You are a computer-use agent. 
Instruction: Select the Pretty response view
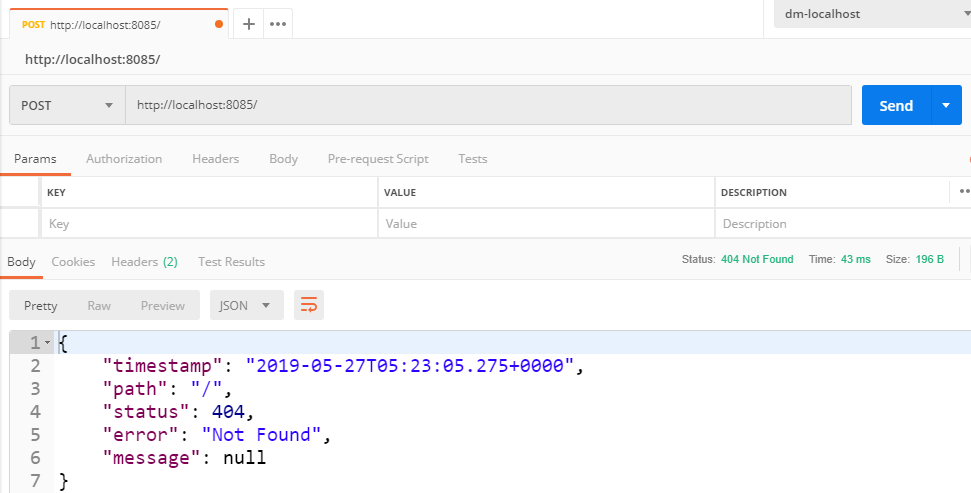[x=41, y=305]
